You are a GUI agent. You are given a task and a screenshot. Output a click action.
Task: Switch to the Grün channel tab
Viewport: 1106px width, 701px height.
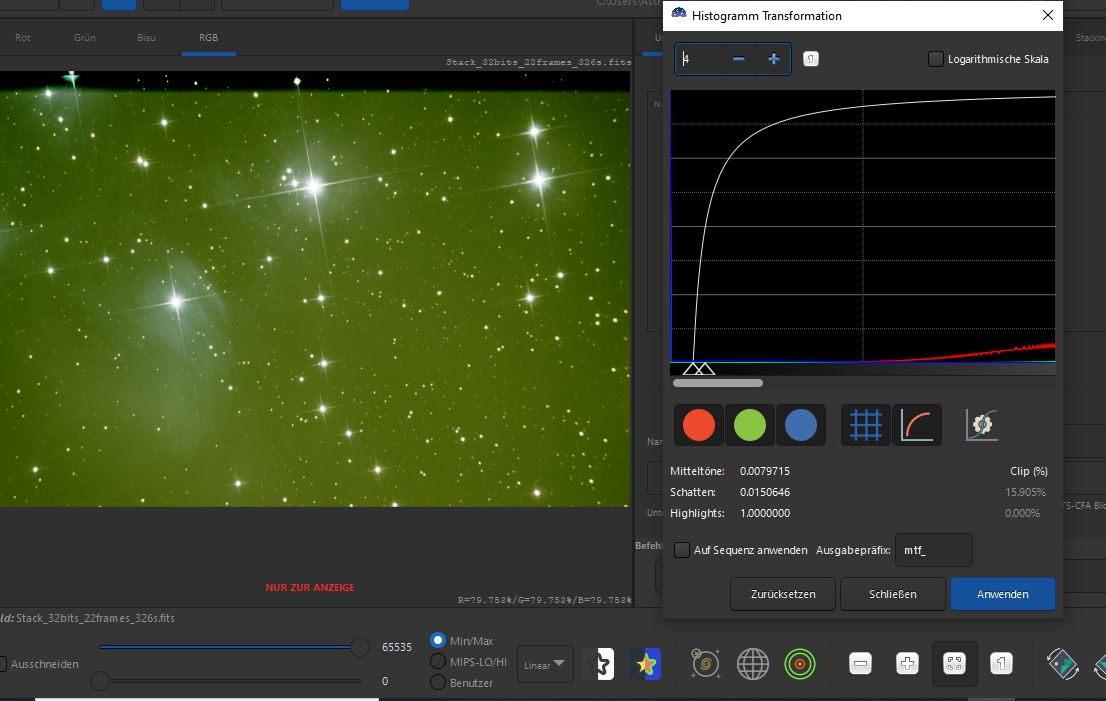[85, 37]
